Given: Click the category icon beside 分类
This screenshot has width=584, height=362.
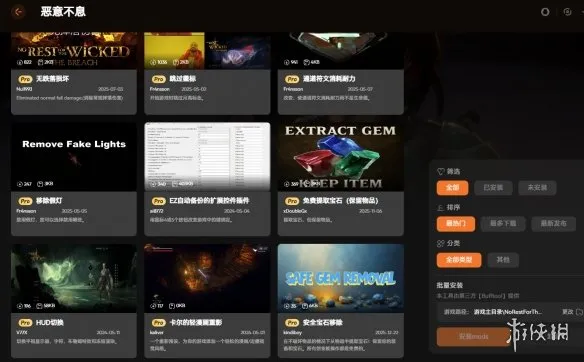Looking at the screenshot, I should click(440, 244).
